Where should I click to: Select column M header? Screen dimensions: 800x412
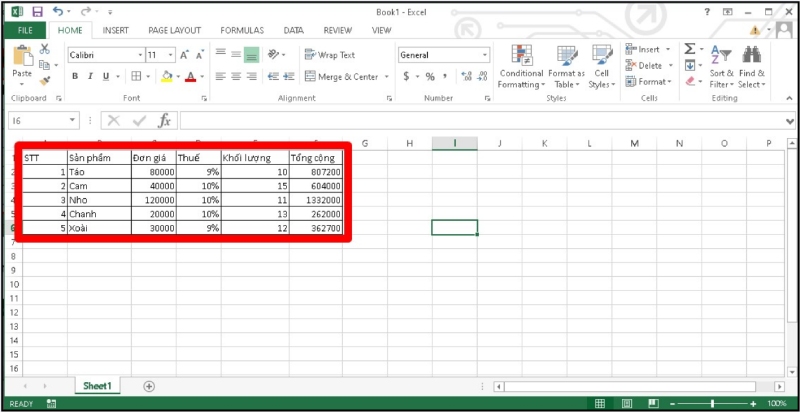pos(634,144)
